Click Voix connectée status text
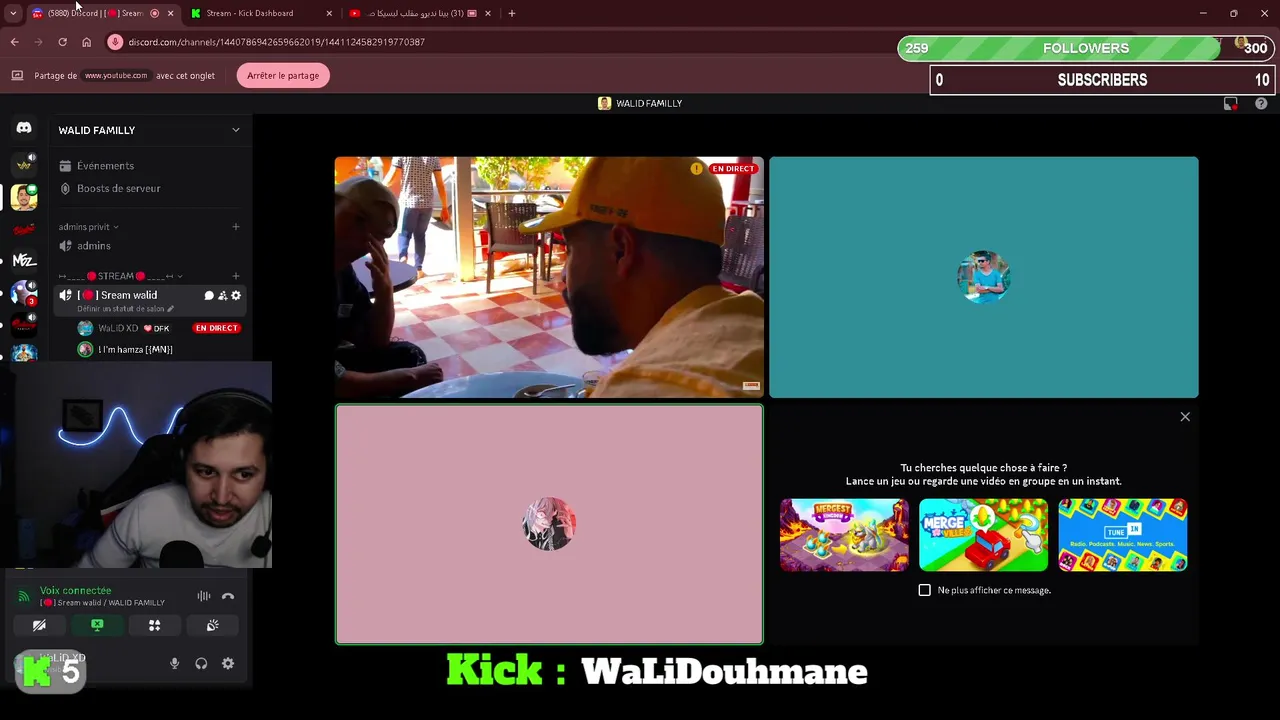1280x720 pixels. (75, 591)
